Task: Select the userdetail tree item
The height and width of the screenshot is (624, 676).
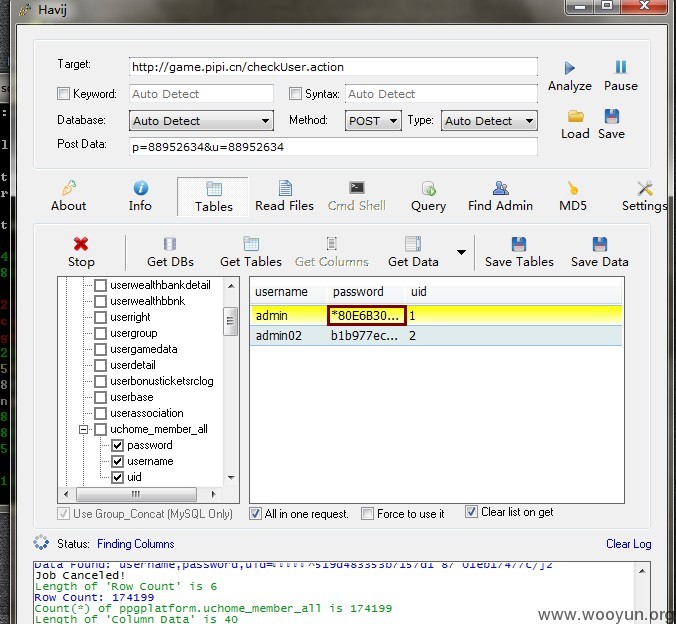Action: [x=133, y=365]
